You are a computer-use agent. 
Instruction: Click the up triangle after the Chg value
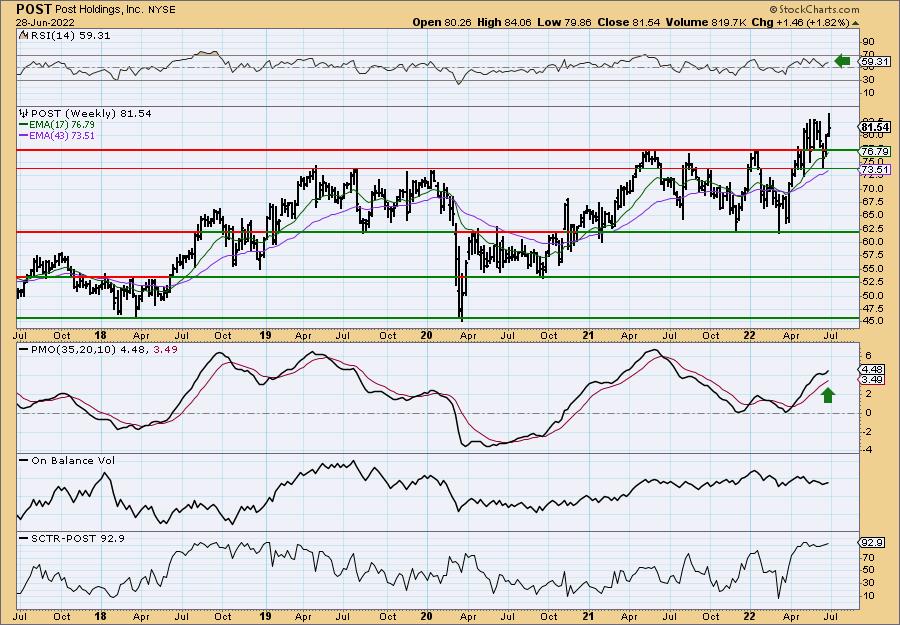856,23
